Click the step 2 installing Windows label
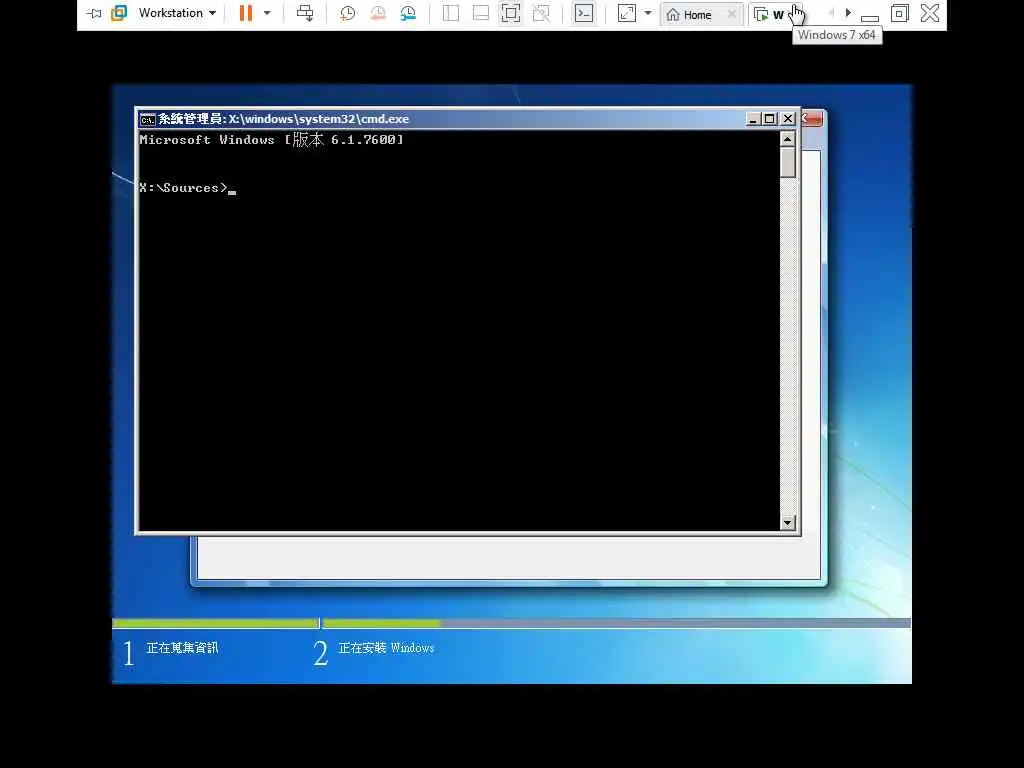Image resolution: width=1024 pixels, height=768 pixels. point(386,648)
